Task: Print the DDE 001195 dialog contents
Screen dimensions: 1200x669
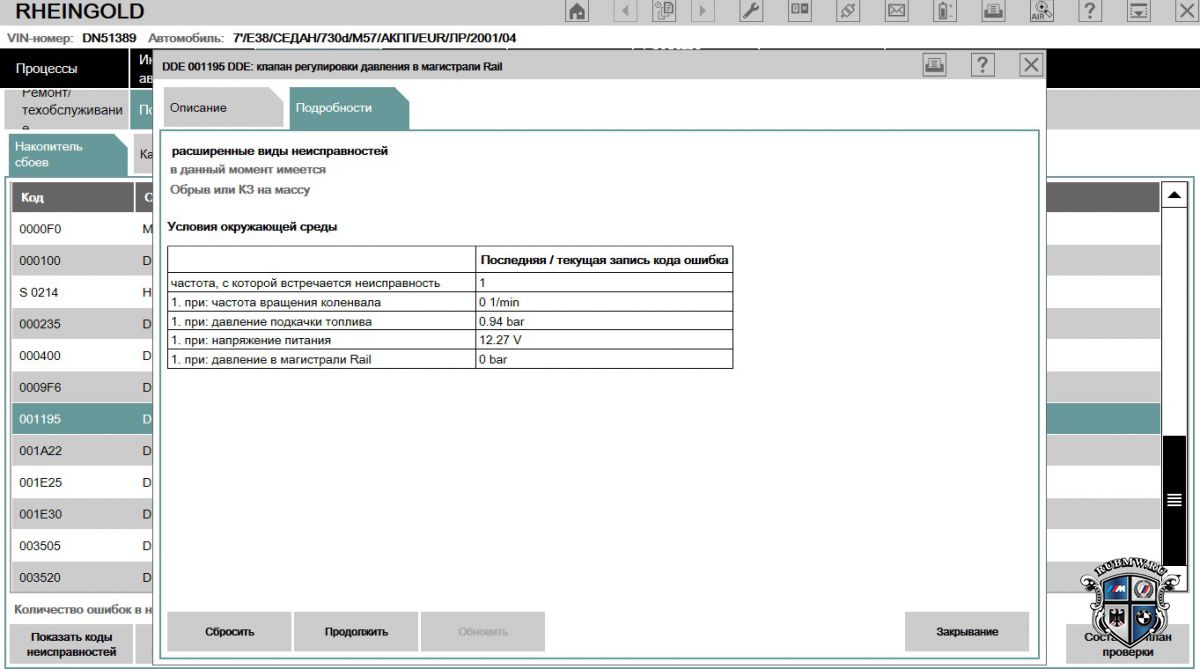Action: point(935,65)
